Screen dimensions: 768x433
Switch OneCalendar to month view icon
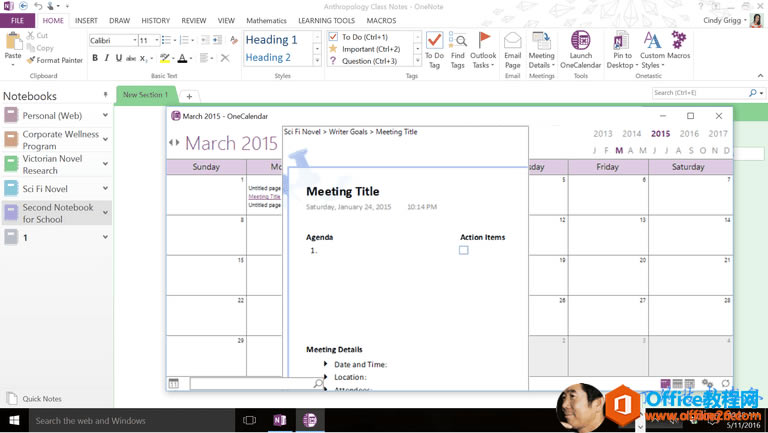click(665, 384)
